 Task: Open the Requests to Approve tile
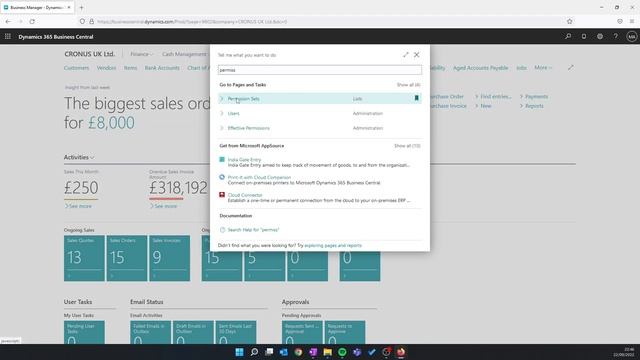pos(345,332)
